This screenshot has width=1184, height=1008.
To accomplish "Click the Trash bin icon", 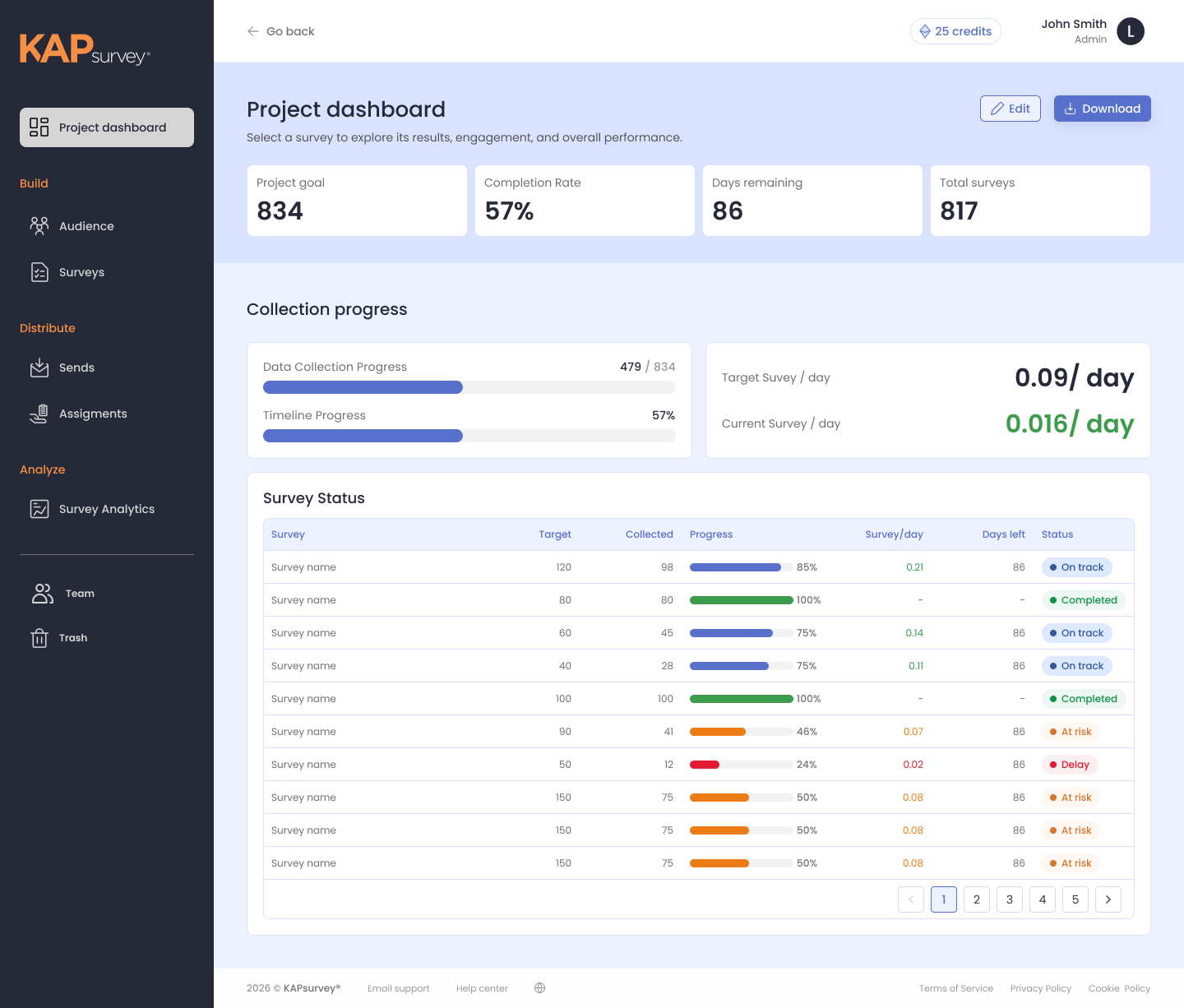I will coord(39,638).
